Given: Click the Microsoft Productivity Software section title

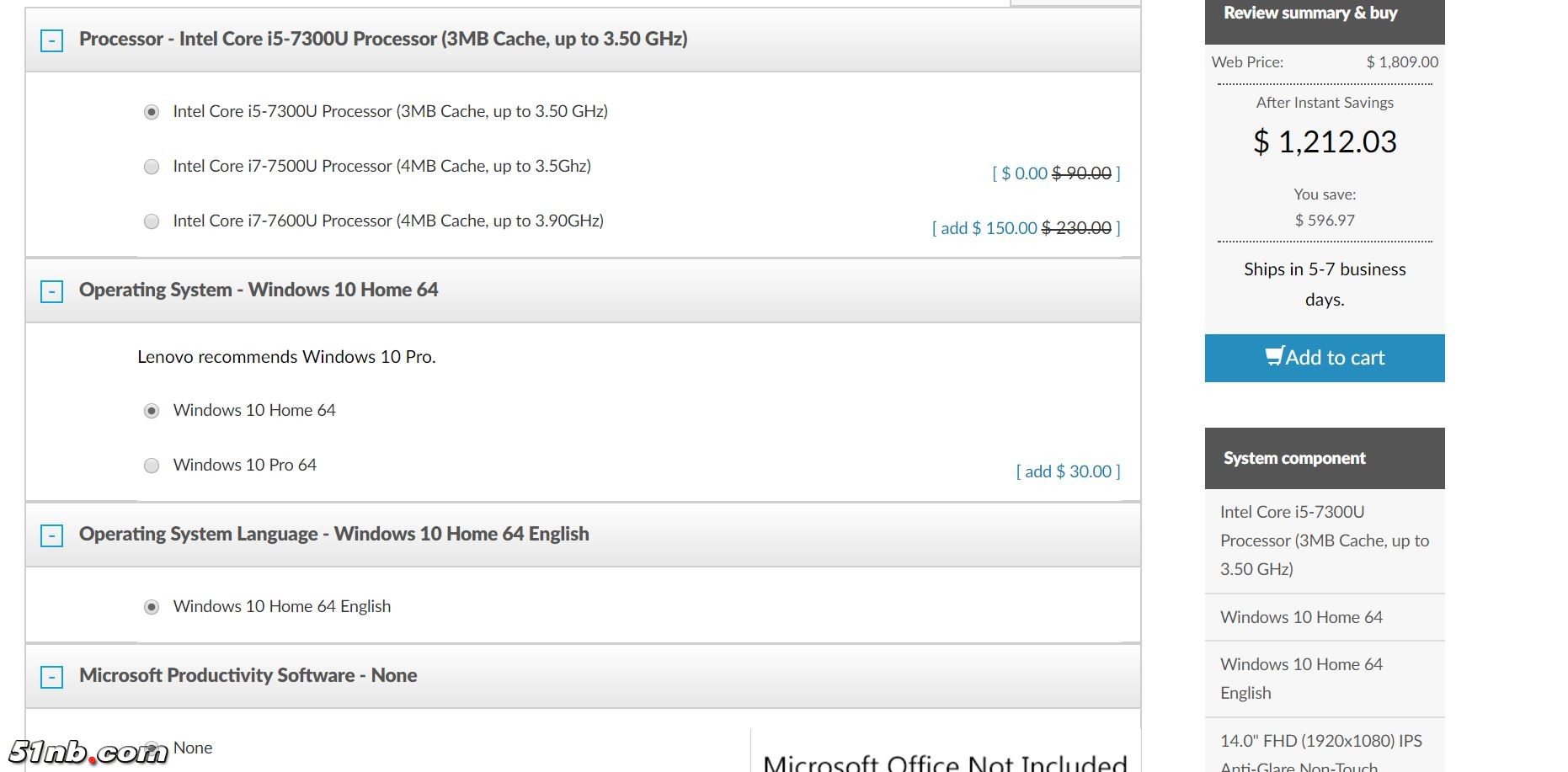Looking at the screenshot, I should pos(248,675).
